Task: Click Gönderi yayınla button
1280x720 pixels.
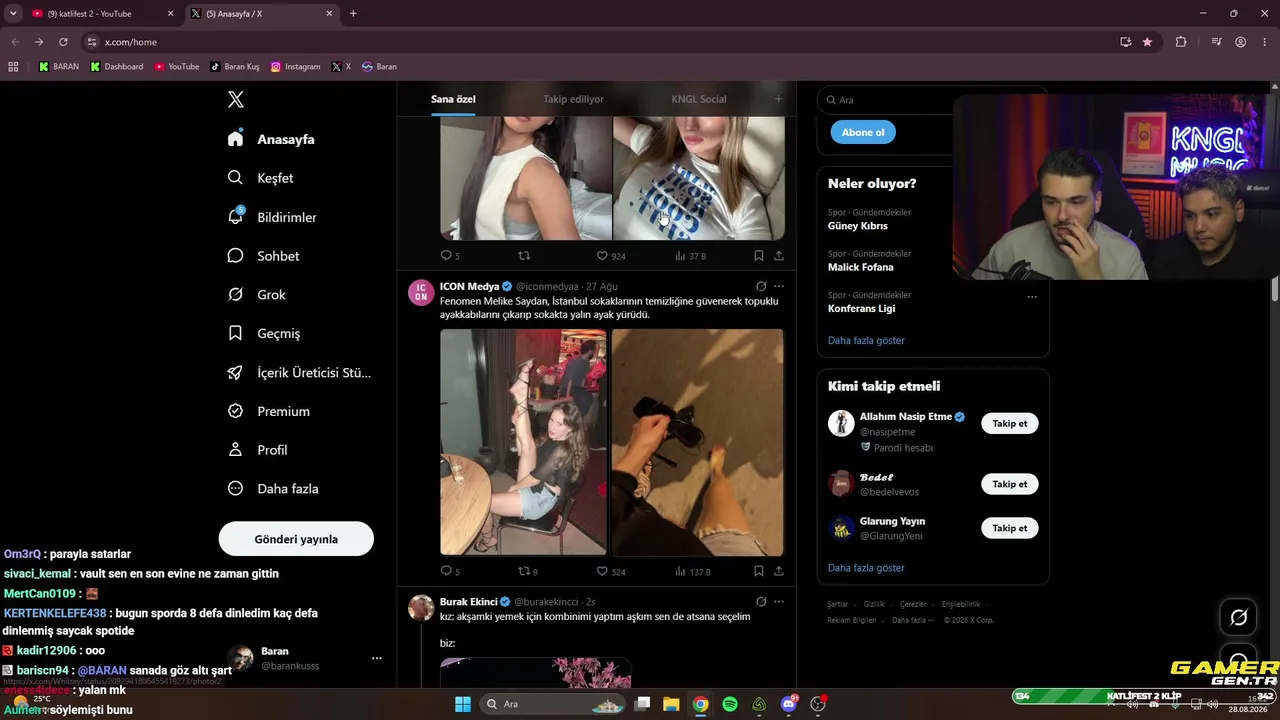Action: point(296,539)
